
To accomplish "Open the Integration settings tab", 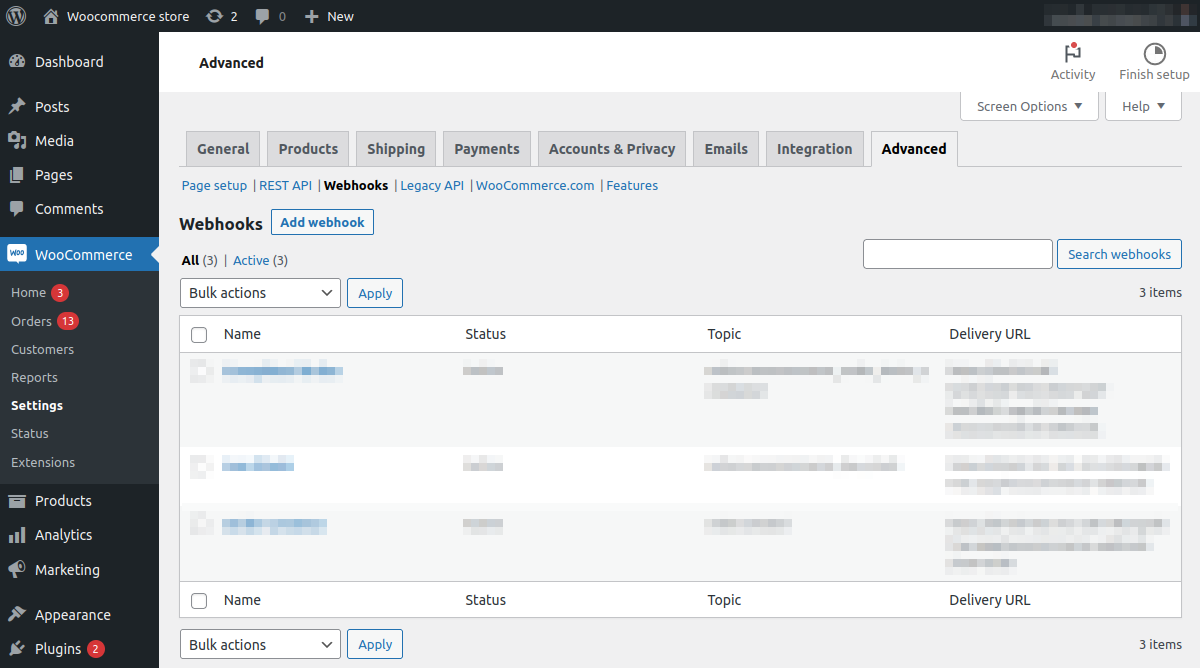I will (814, 148).
